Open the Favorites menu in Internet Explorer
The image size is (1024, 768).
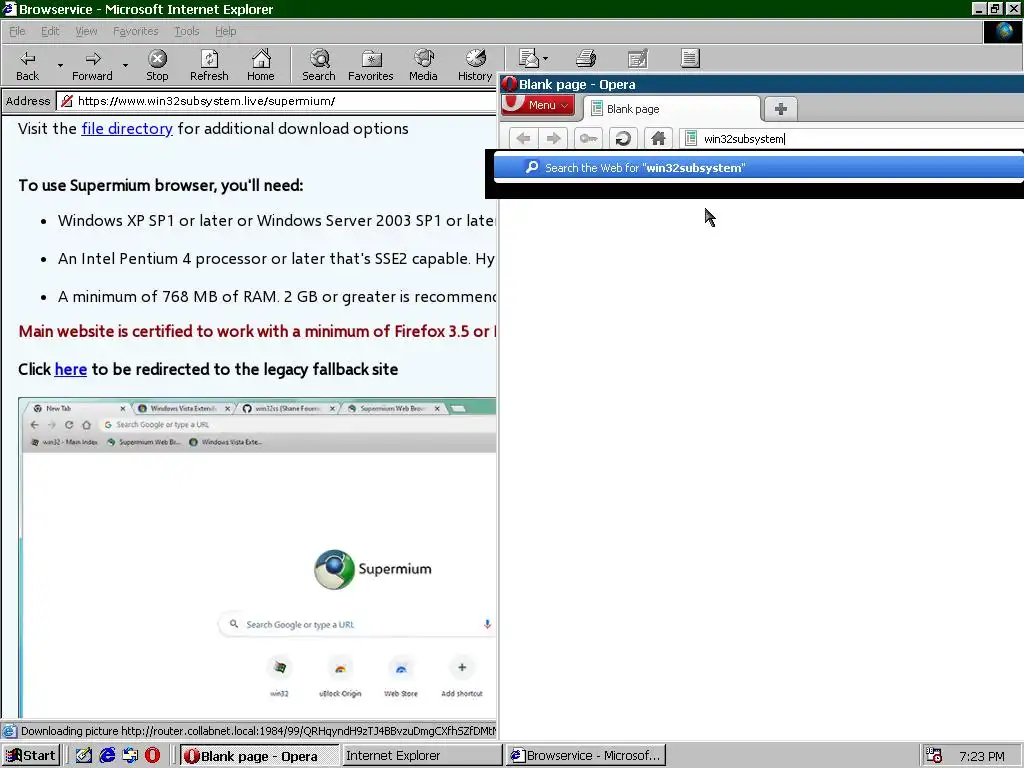[x=136, y=31]
